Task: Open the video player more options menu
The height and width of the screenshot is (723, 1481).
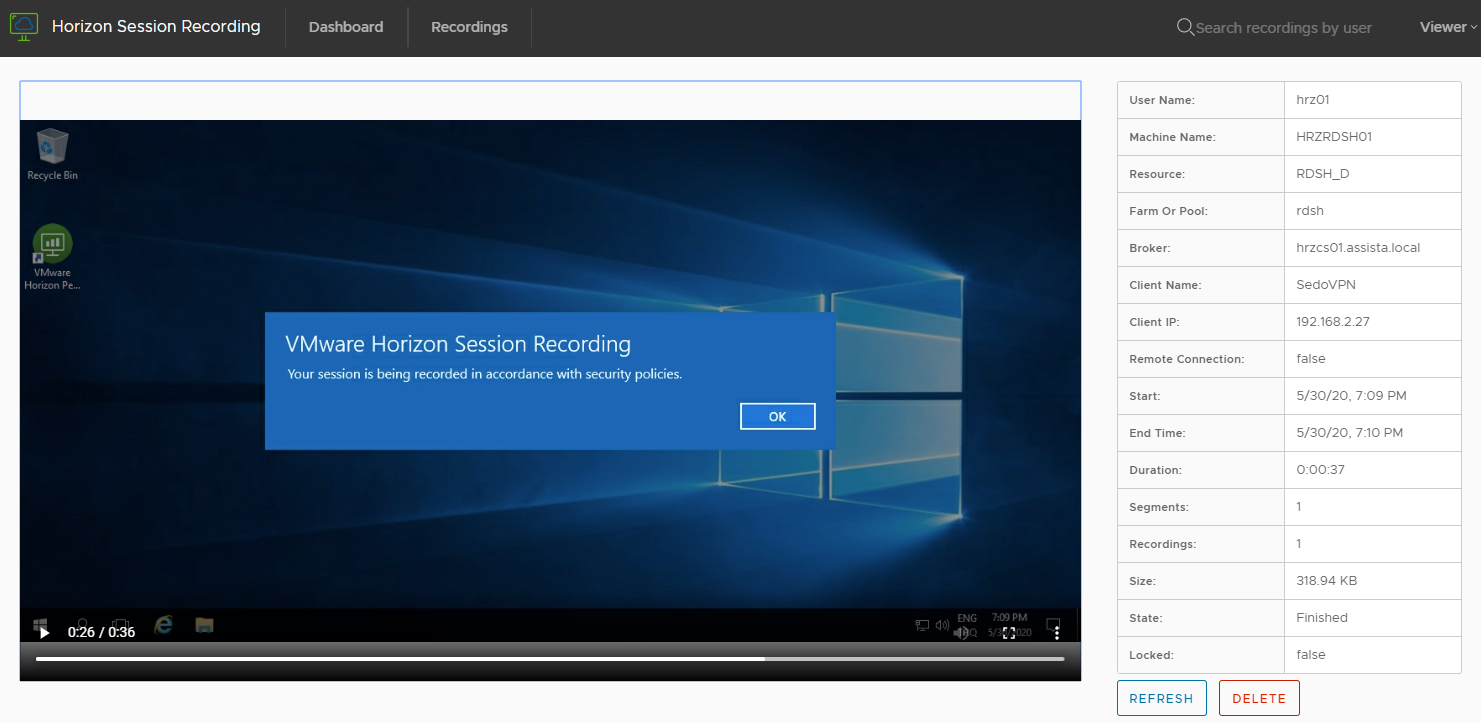Action: click(1057, 632)
